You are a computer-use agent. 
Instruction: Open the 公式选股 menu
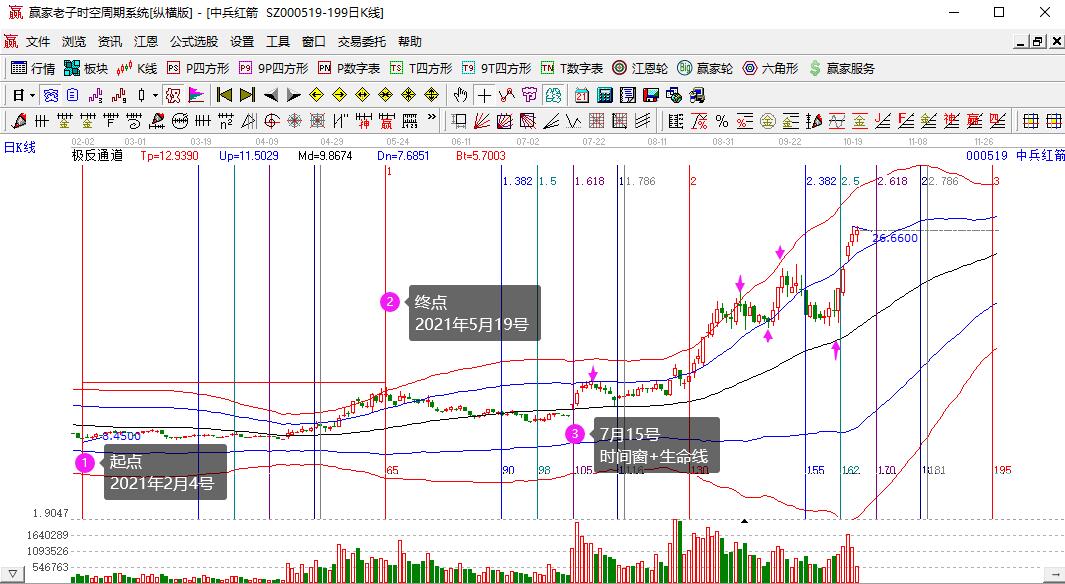click(x=194, y=42)
